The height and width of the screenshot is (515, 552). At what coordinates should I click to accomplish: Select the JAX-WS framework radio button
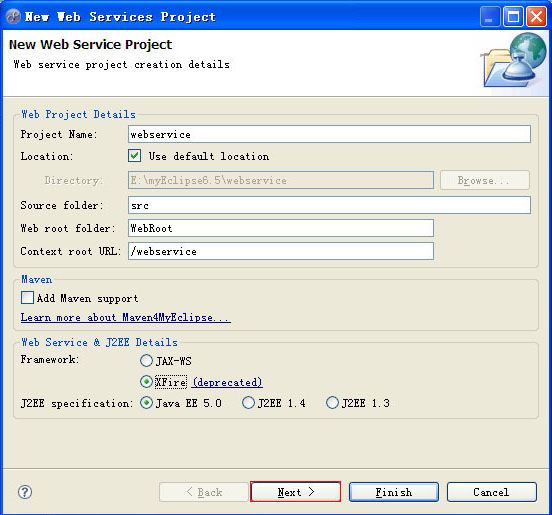[146, 361]
